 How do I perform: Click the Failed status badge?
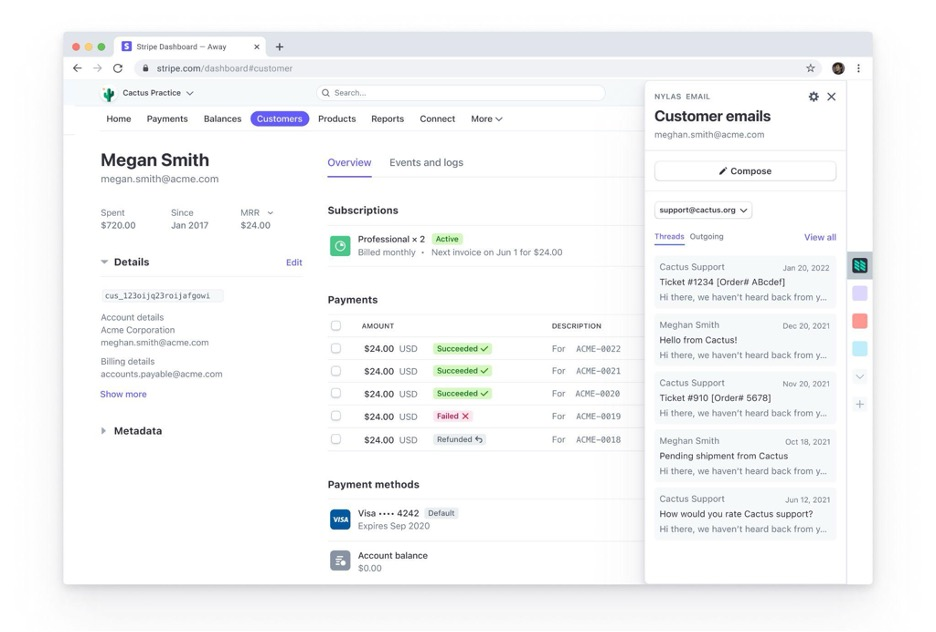click(452, 416)
